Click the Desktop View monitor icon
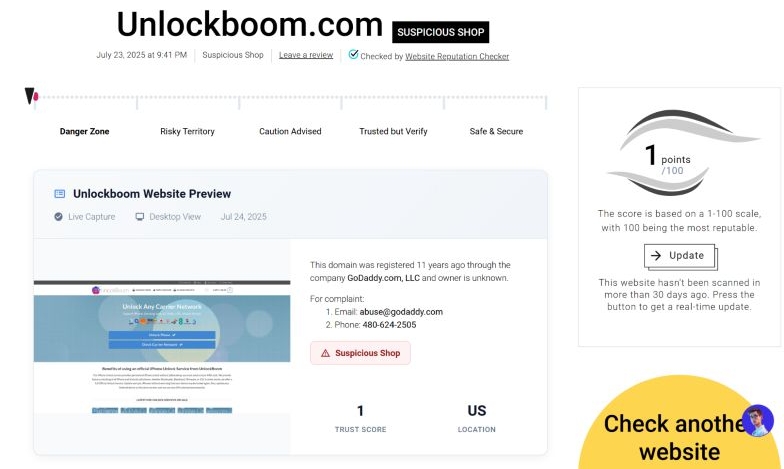This screenshot has width=784, height=469. coord(140,217)
